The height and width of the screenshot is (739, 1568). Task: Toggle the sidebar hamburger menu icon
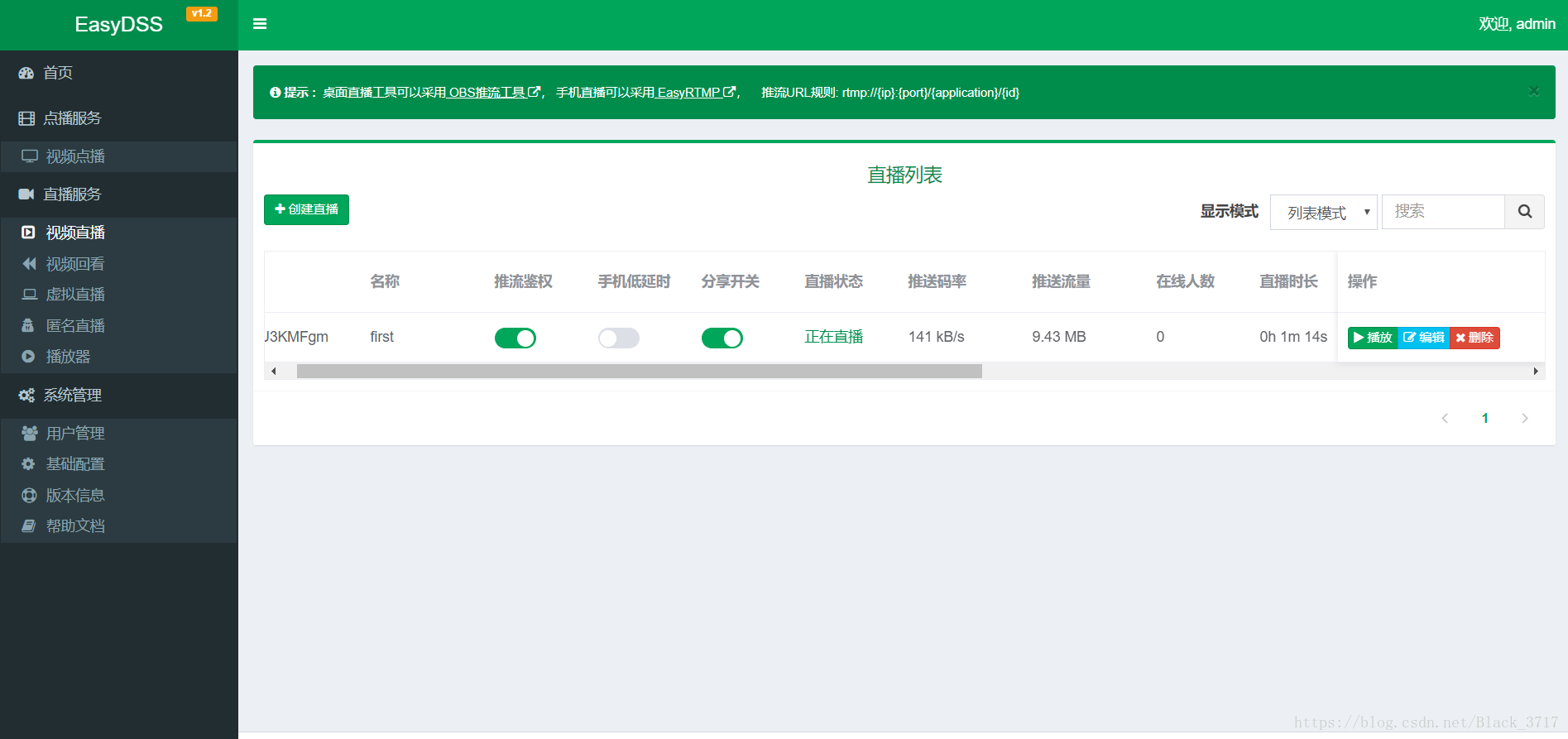[x=260, y=24]
